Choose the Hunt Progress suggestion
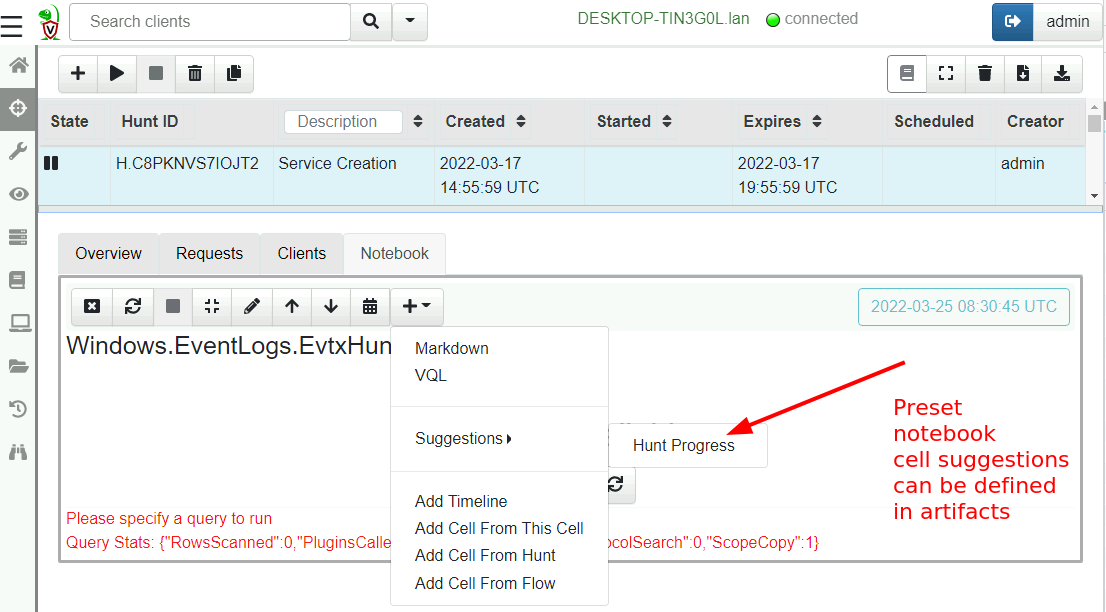 [684, 446]
